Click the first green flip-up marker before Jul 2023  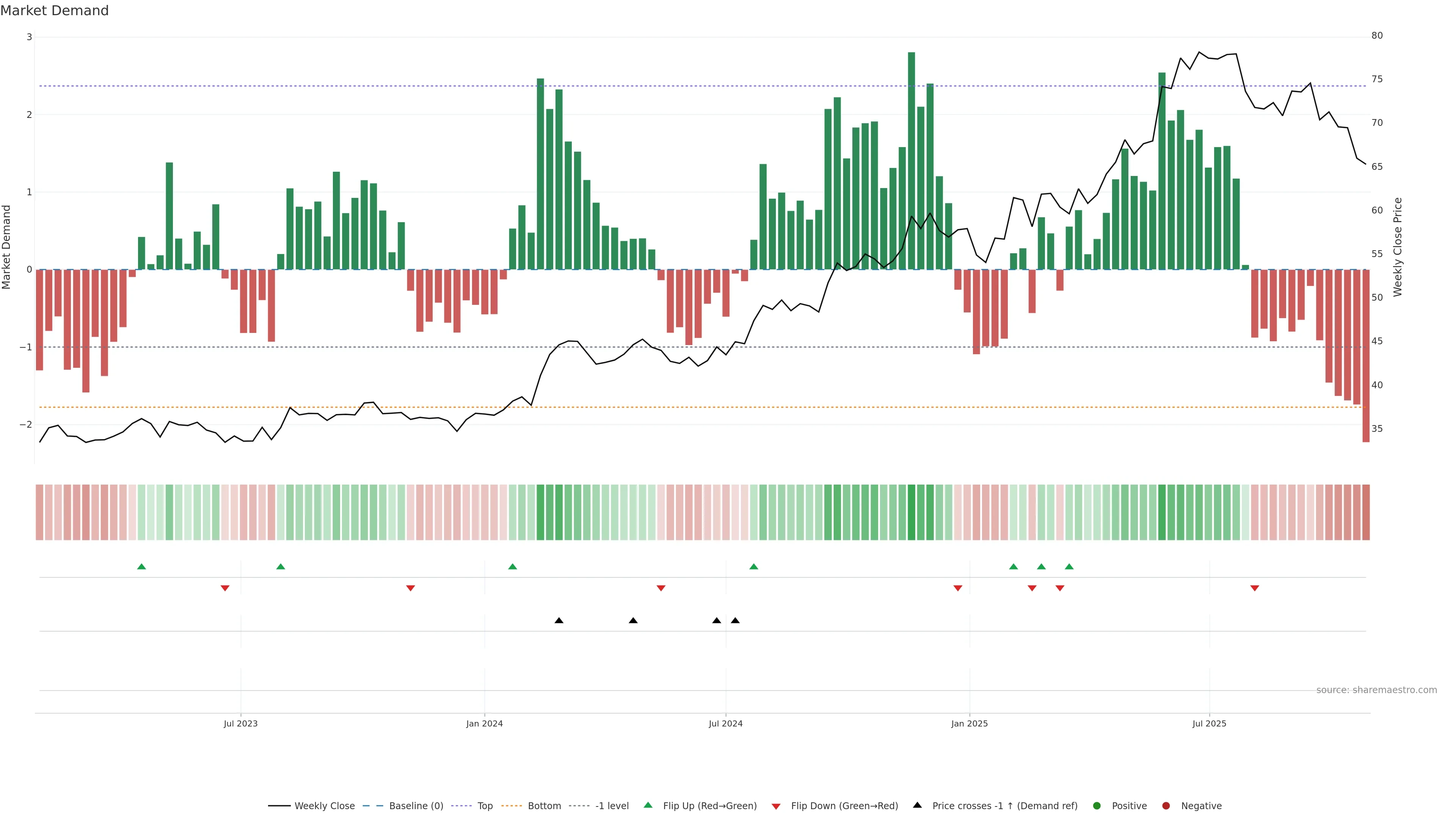tap(142, 566)
